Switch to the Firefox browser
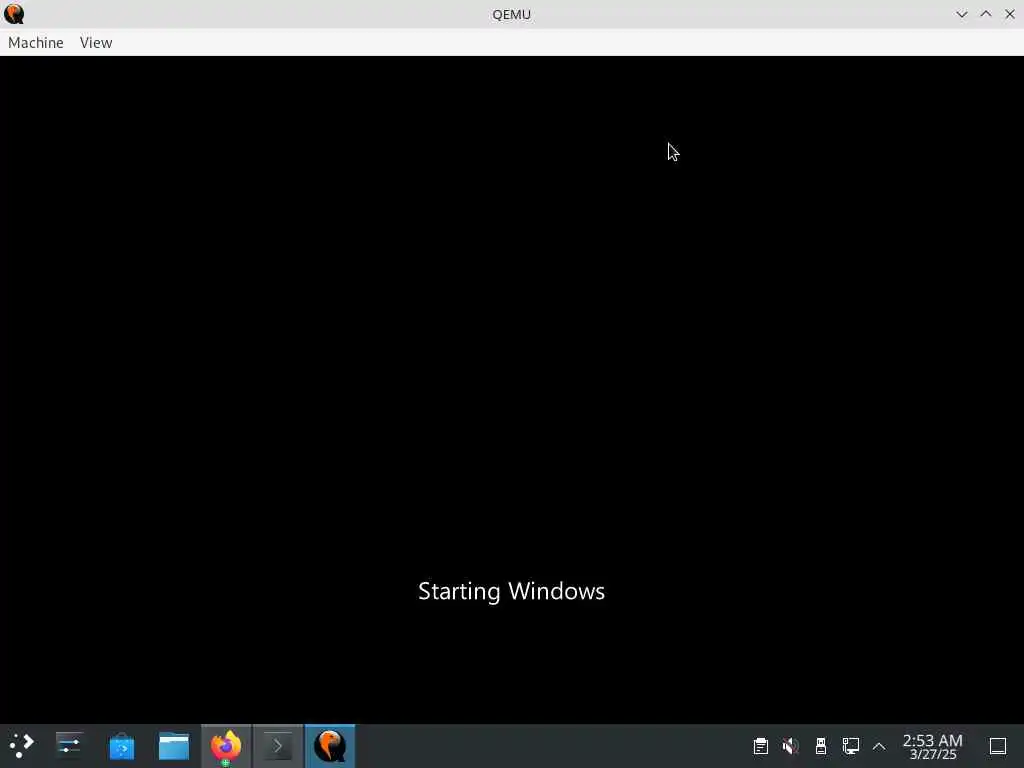1024x768 pixels. (x=226, y=746)
